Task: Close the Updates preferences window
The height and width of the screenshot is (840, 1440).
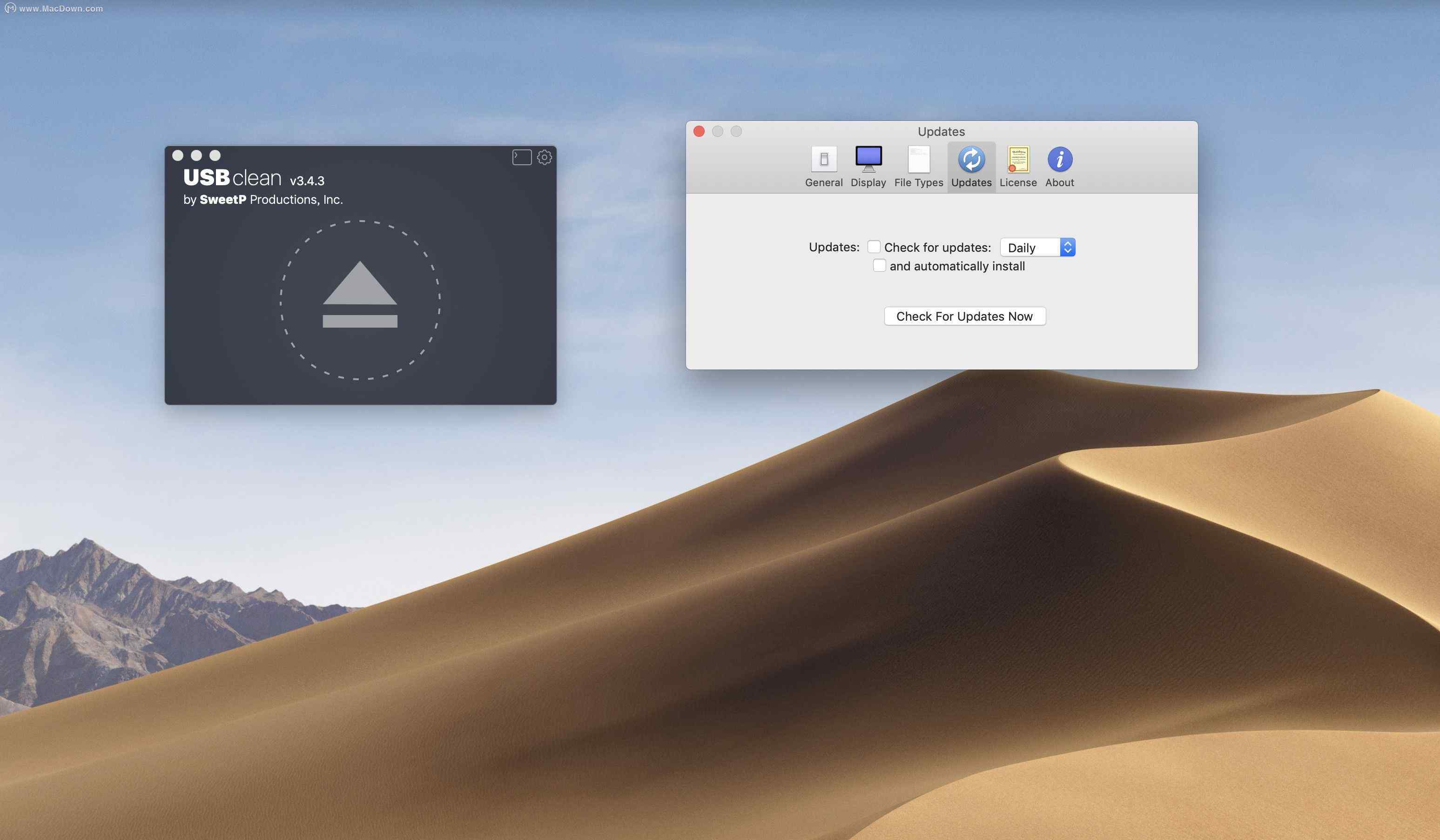Action: pos(699,131)
